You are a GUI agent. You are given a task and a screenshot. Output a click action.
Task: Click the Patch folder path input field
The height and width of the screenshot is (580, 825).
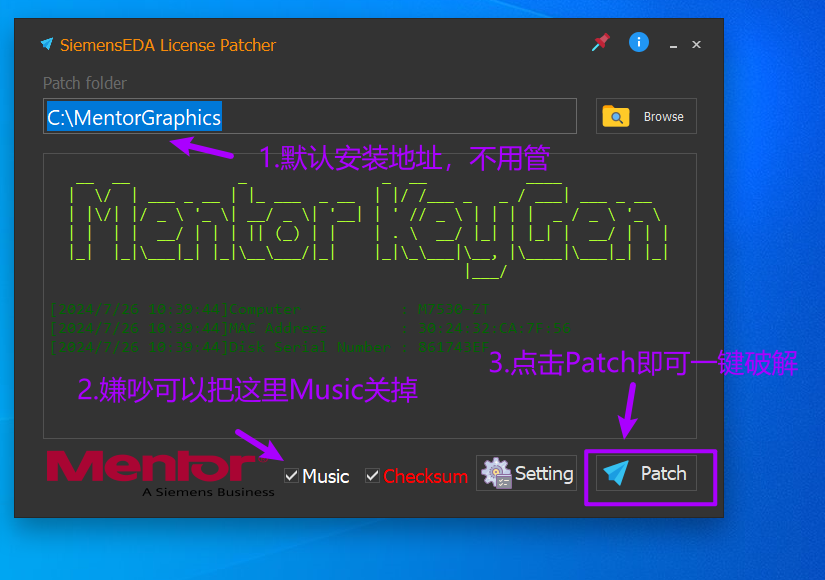tap(310, 116)
